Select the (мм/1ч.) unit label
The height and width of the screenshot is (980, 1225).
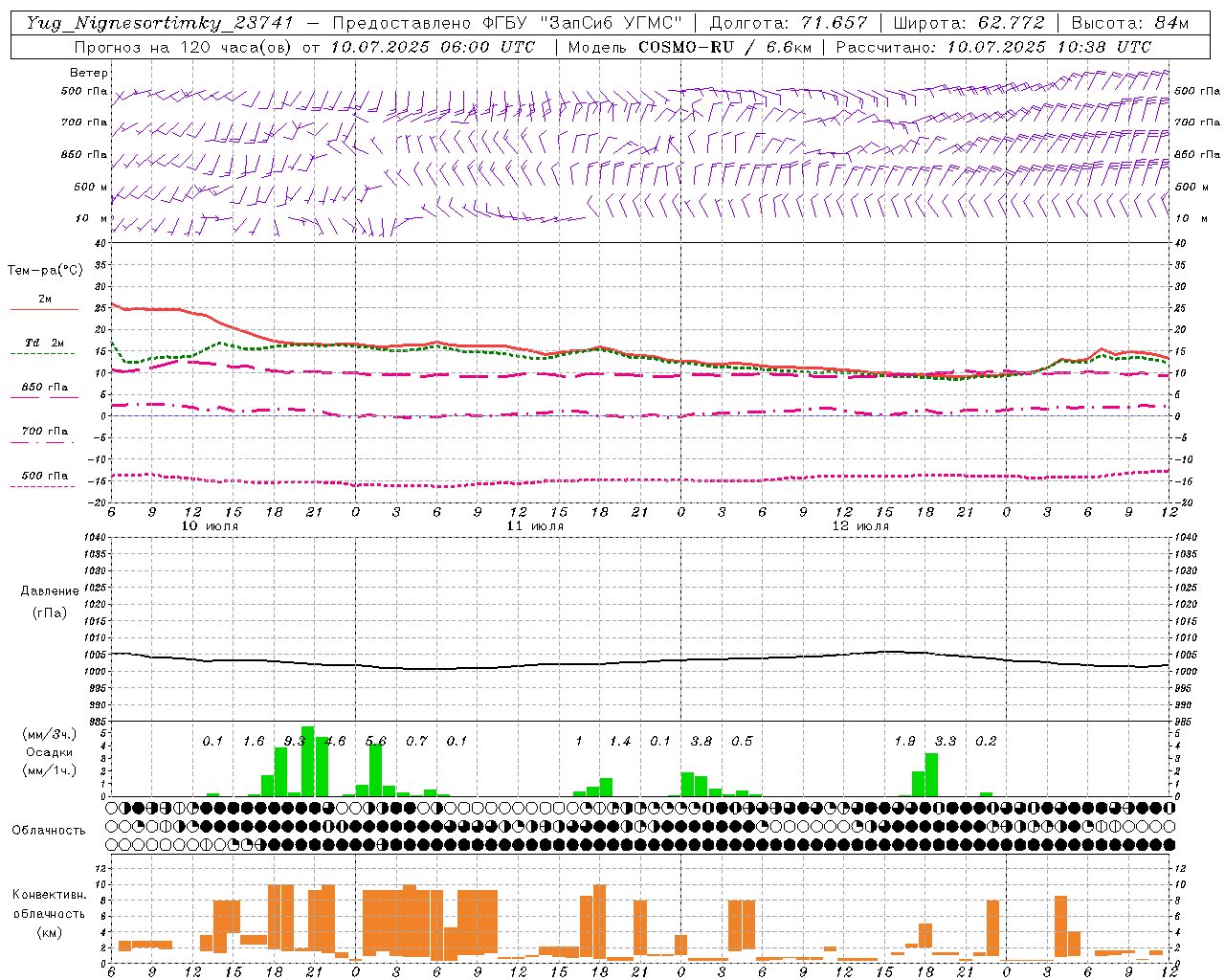click(x=49, y=770)
